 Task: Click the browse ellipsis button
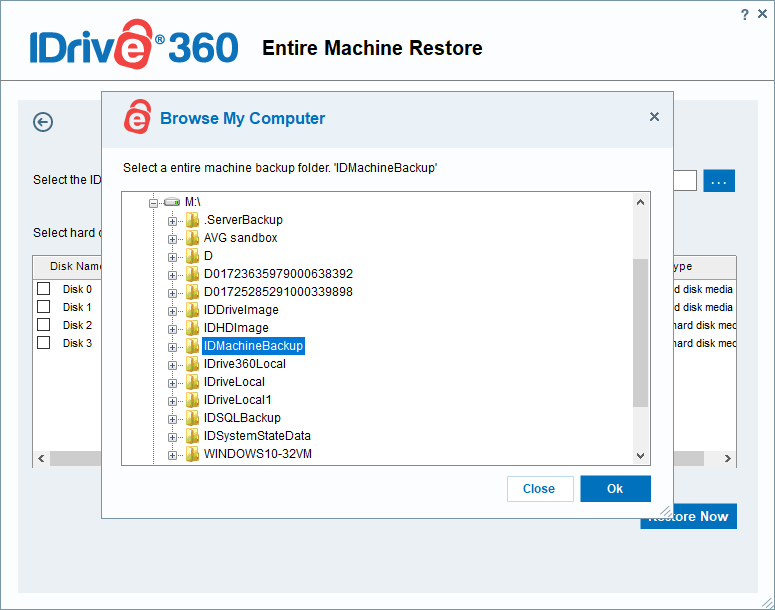coord(720,181)
